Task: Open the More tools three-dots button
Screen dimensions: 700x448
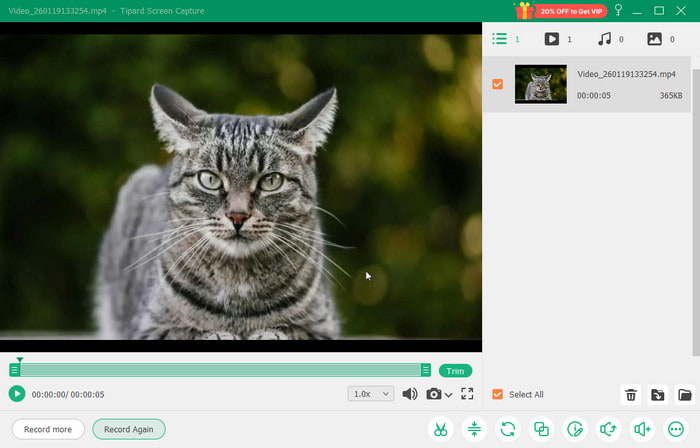Action: 676,429
